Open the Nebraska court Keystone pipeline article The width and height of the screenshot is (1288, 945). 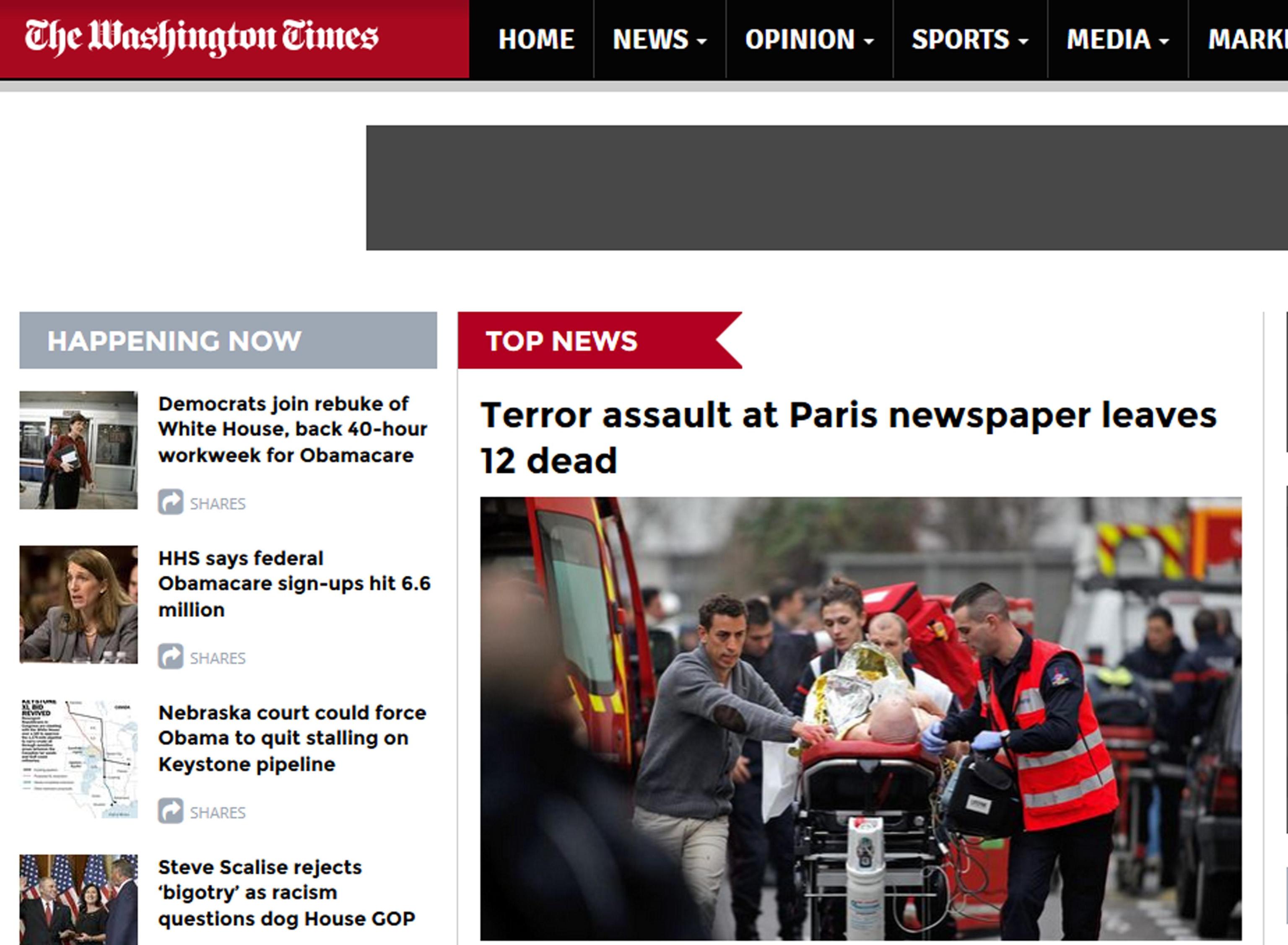coord(292,738)
